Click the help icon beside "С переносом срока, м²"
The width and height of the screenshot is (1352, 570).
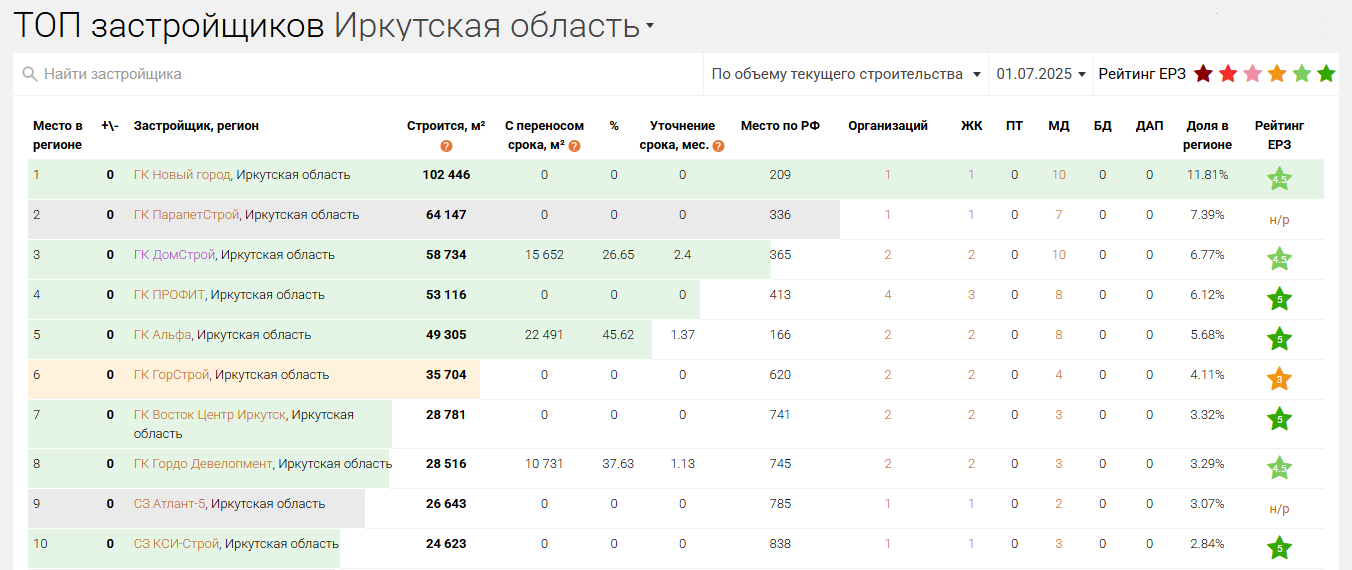point(574,146)
